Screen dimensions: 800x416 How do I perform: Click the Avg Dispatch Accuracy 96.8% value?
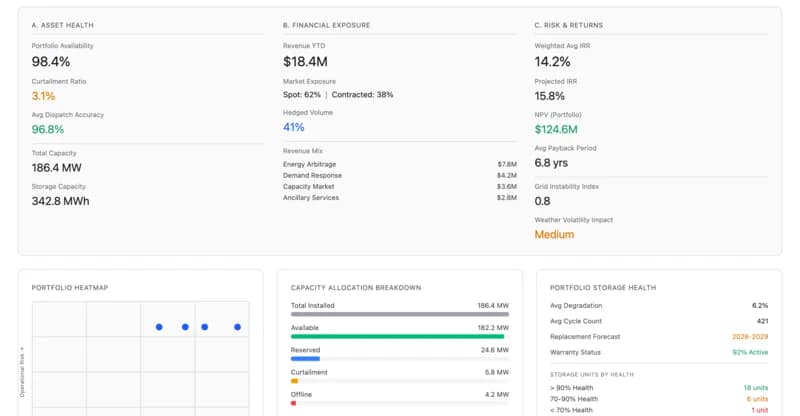tap(47, 129)
